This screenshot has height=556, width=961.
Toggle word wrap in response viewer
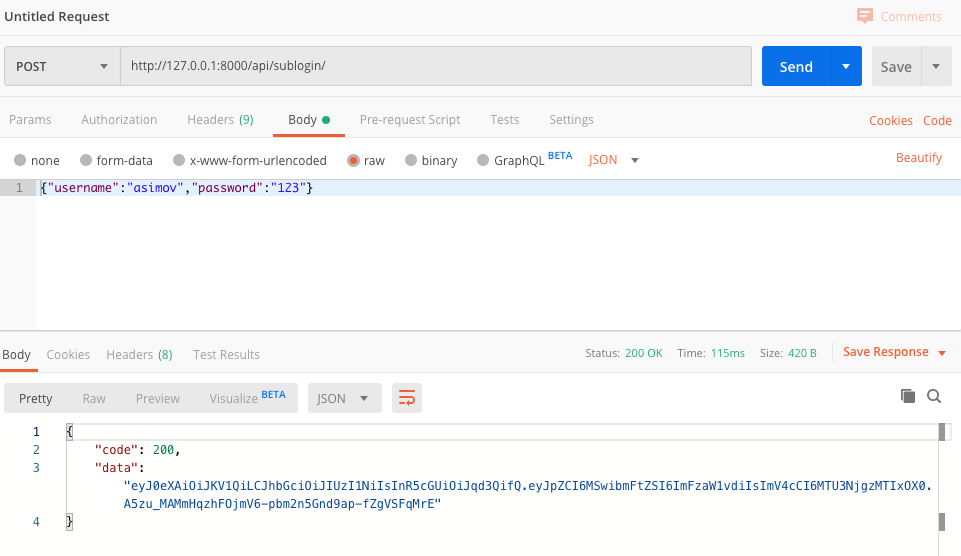coord(407,398)
